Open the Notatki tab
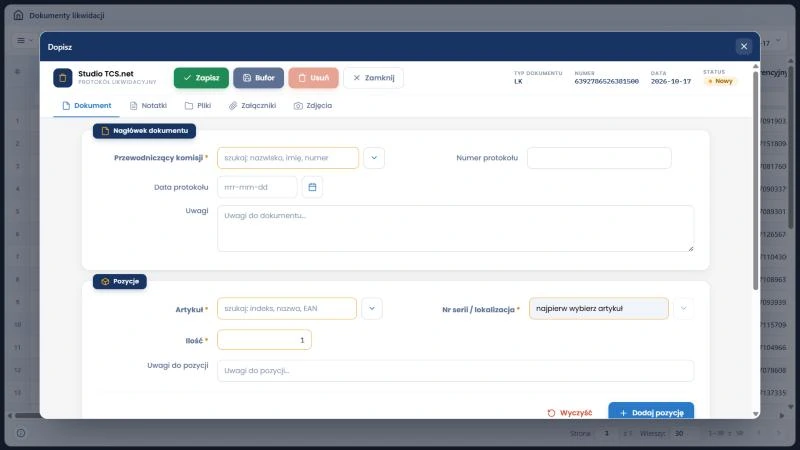The image size is (800, 450). pos(148,106)
